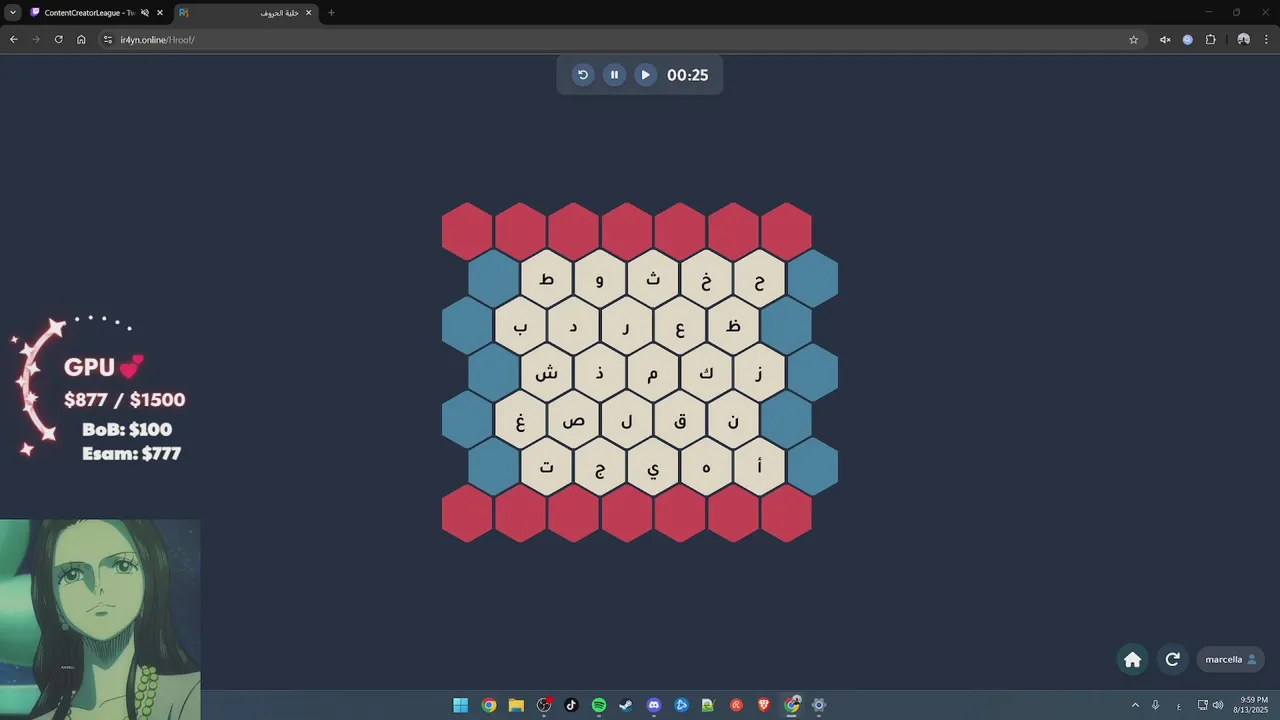Tap the ذ letter cell
The image size is (1280, 720).
600,373
